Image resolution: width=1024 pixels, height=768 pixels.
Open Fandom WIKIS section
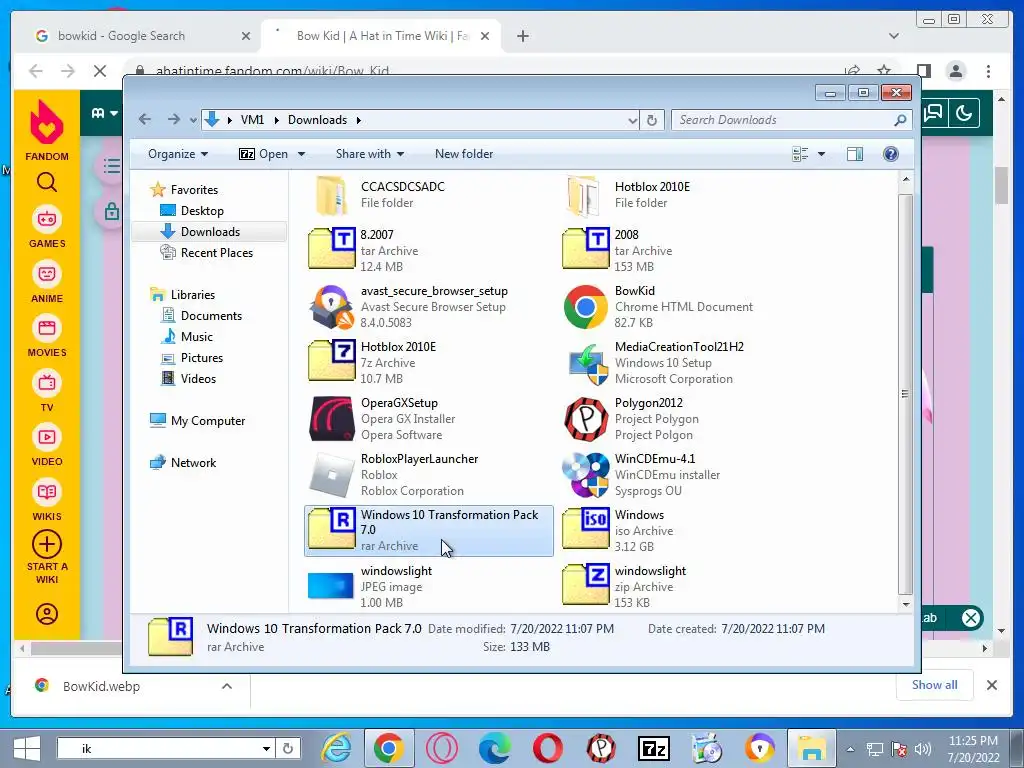pos(47,500)
